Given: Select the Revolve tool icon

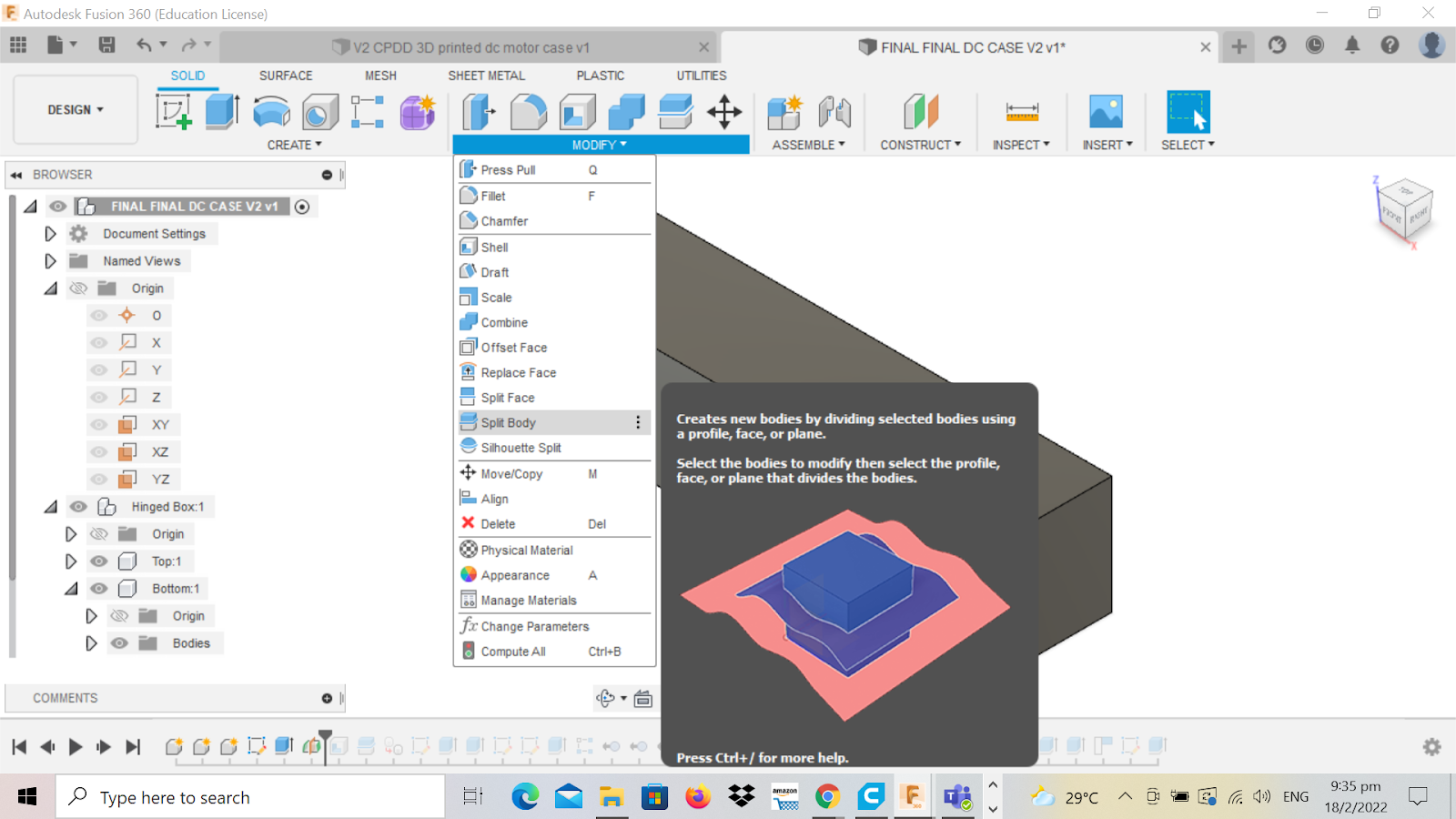Looking at the screenshot, I should click(271, 112).
